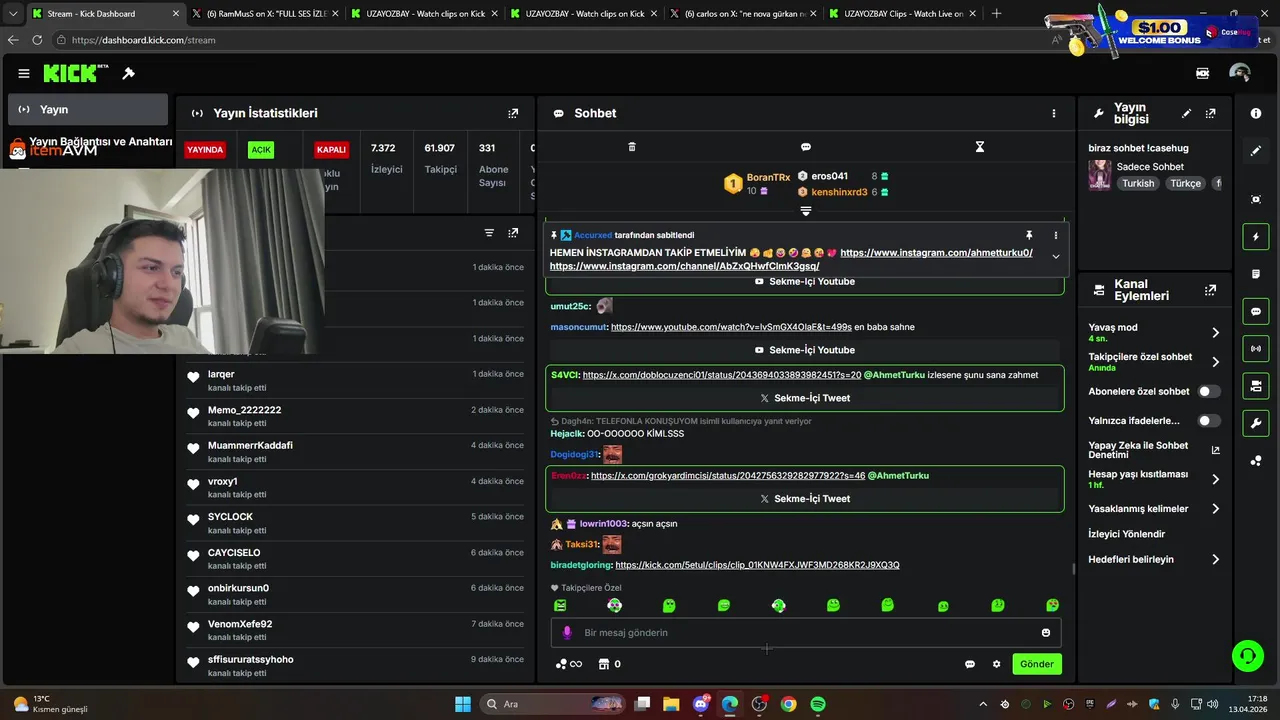Open the emoji picker in message box
Viewport: 1280px width, 720px height.
click(x=1046, y=632)
